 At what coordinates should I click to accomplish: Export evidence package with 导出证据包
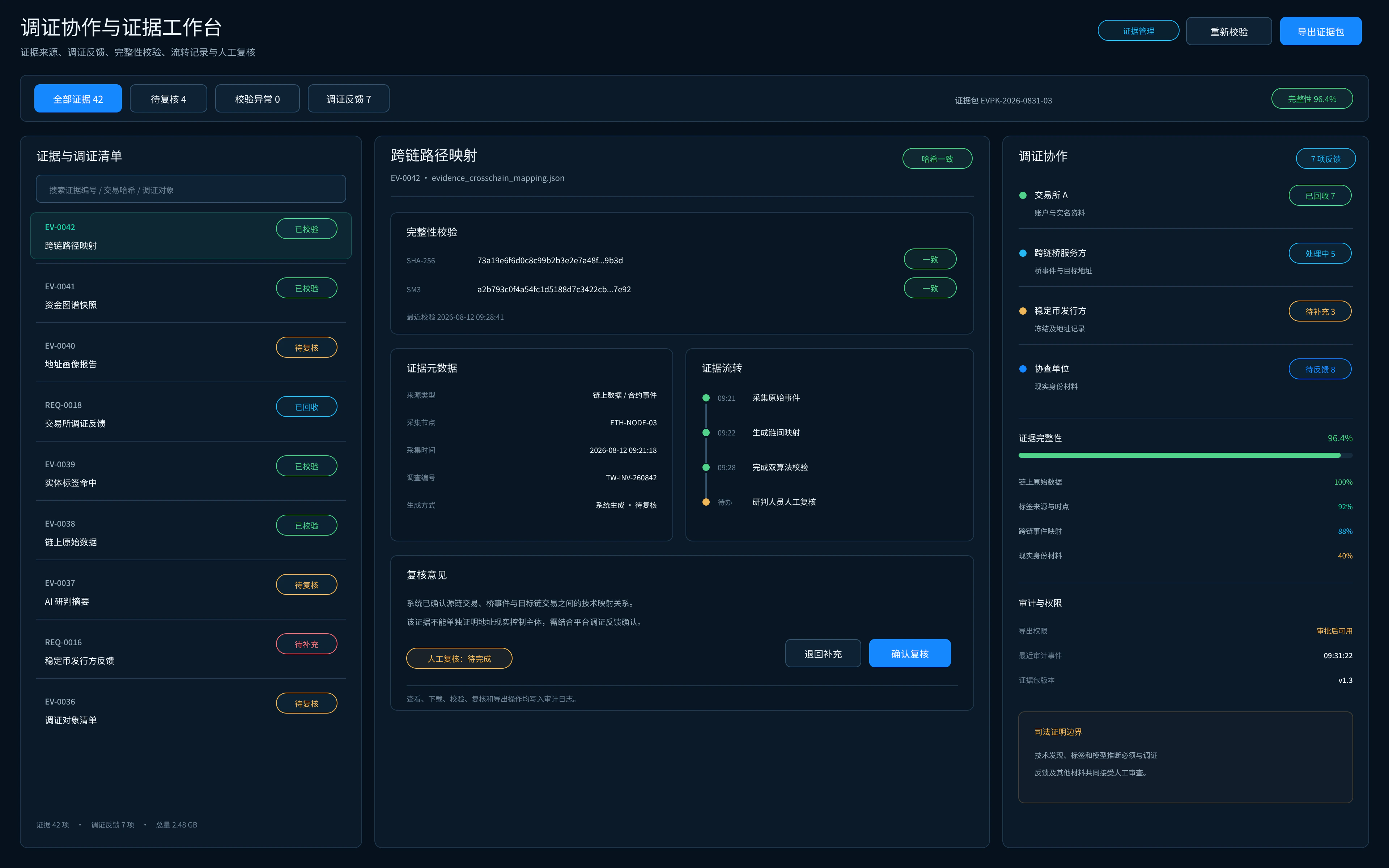1321,31
